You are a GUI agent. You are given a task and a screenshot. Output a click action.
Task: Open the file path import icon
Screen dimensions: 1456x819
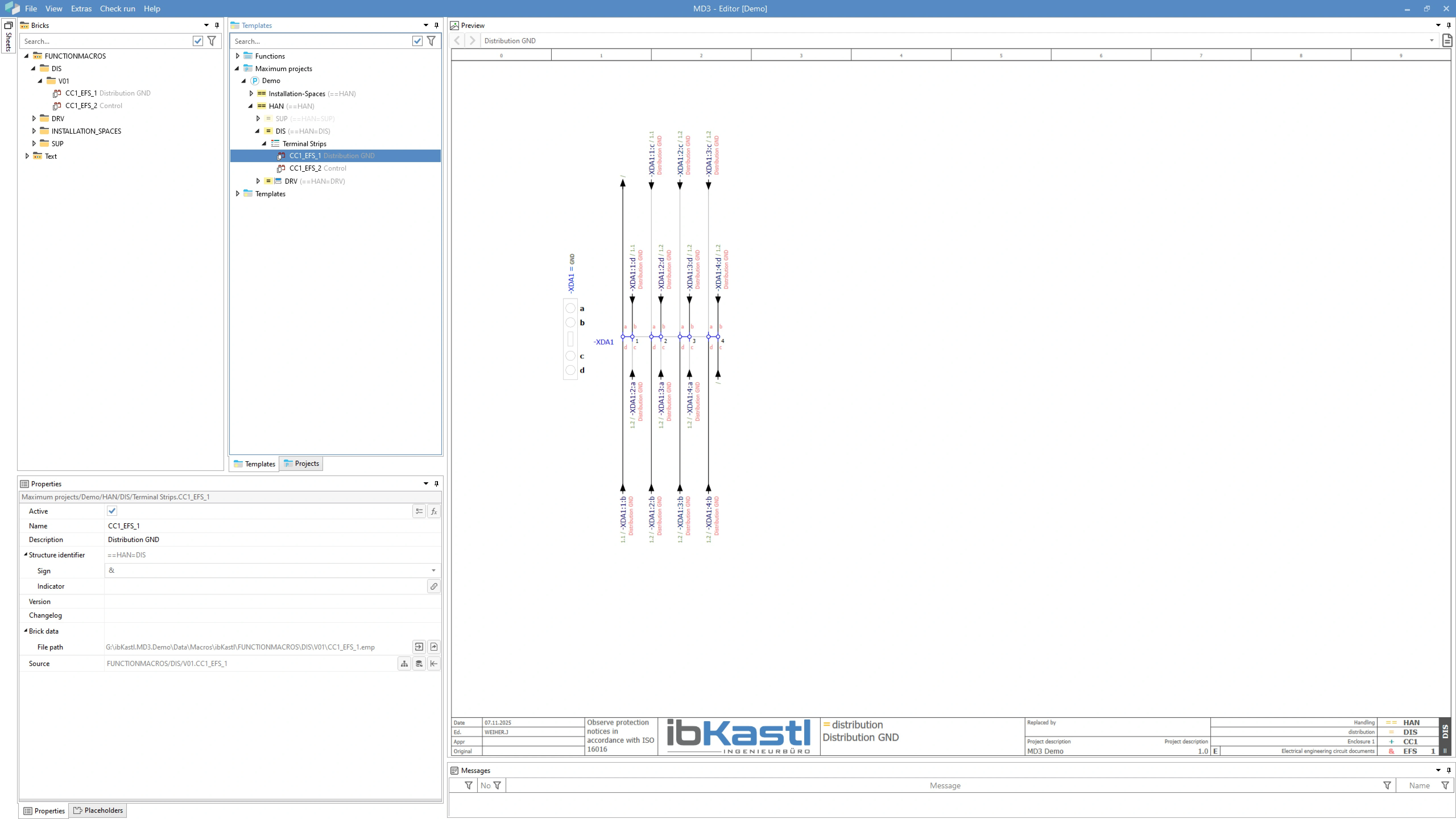(419, 647)
